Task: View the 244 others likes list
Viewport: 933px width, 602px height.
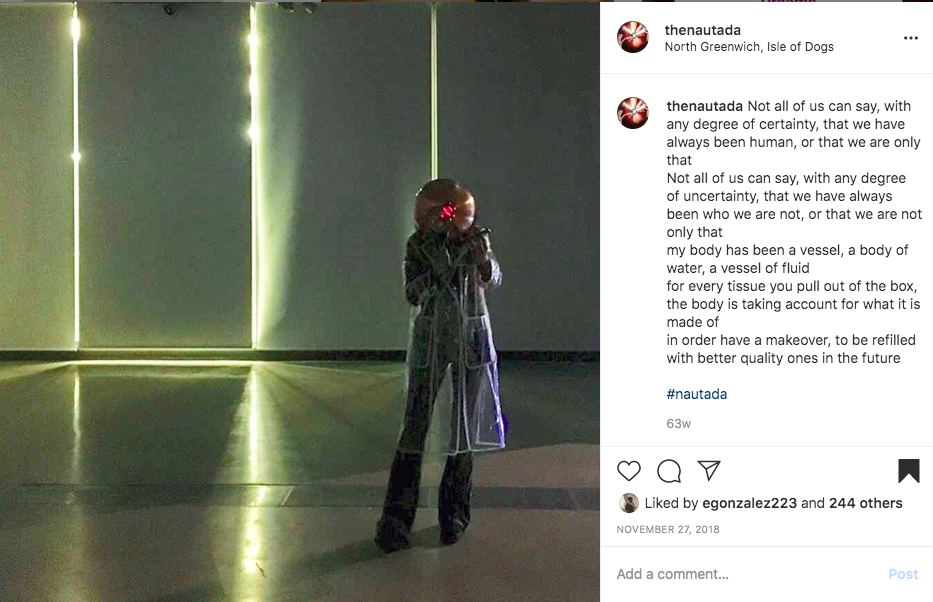Action: coord(865,503)
